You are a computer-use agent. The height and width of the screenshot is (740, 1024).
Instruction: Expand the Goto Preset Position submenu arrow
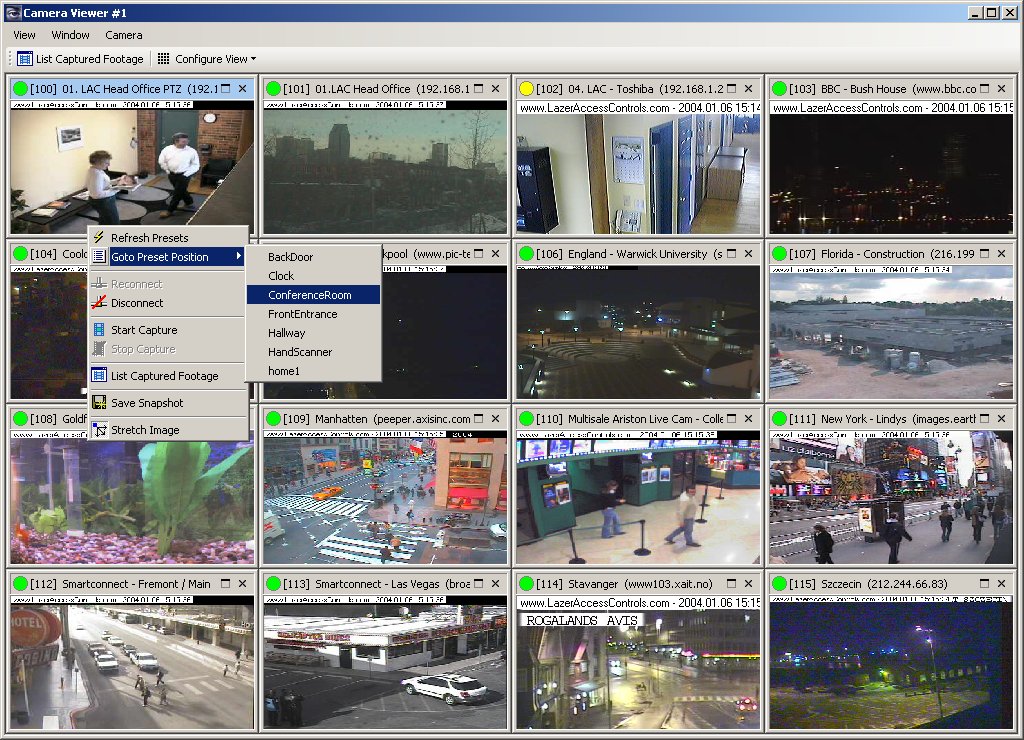(239, 257)
